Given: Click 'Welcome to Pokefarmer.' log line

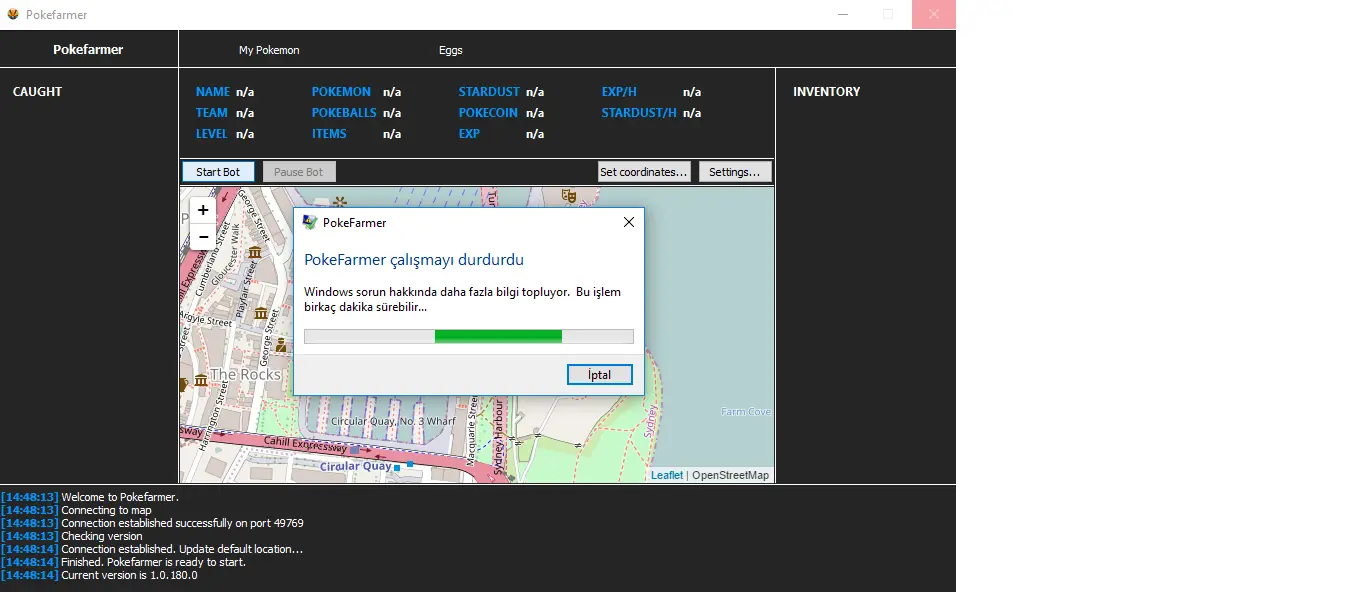Looking at the screenshot, I should 120,497.
